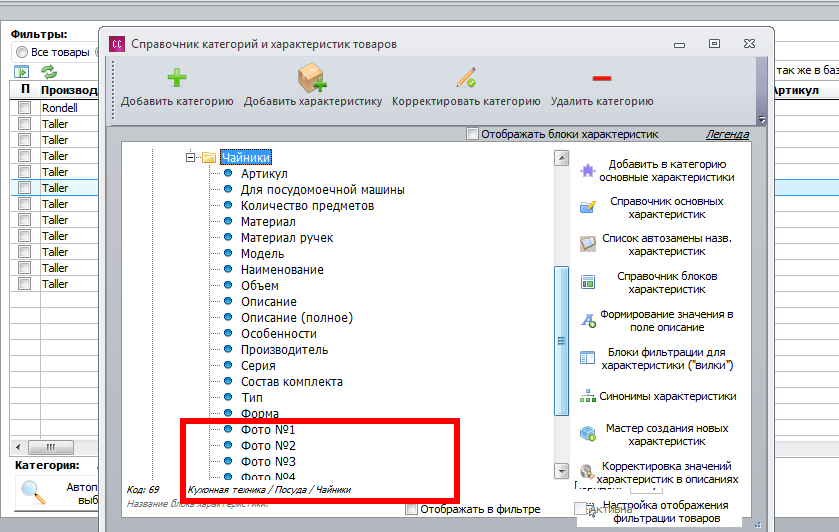This screenshot has width=839, height=532.
Task: Click the blue bullet next to Производитель
Action: click(228, 349)
